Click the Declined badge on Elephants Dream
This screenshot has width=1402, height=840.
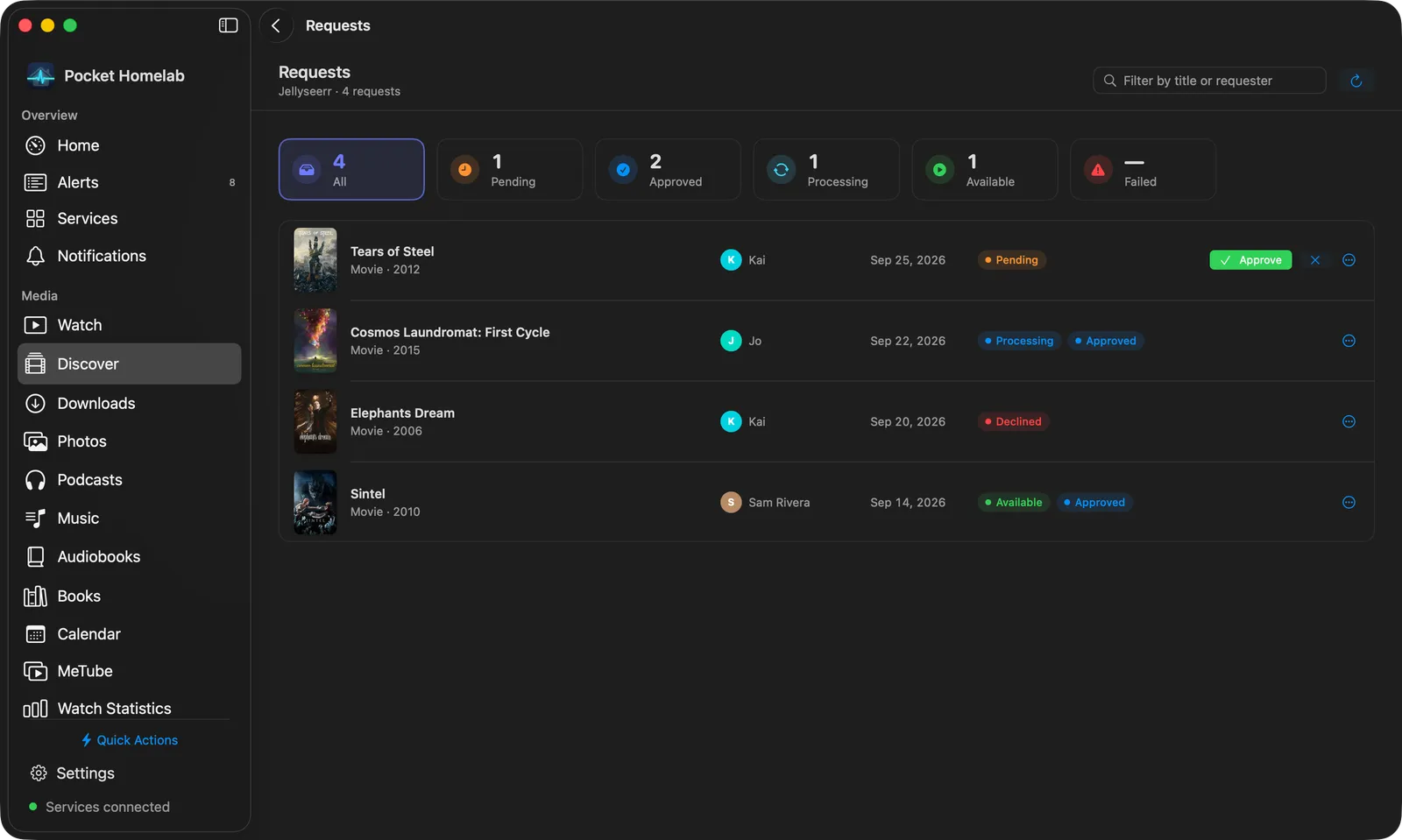tap(1014, 421)
